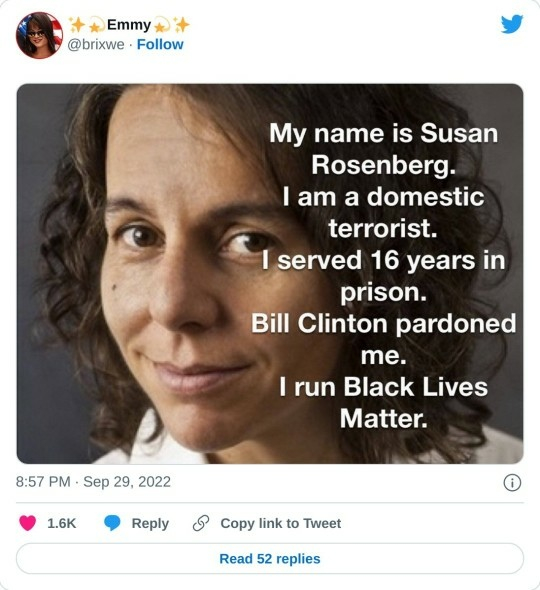Open the embedded tweet image

[270, 274]
